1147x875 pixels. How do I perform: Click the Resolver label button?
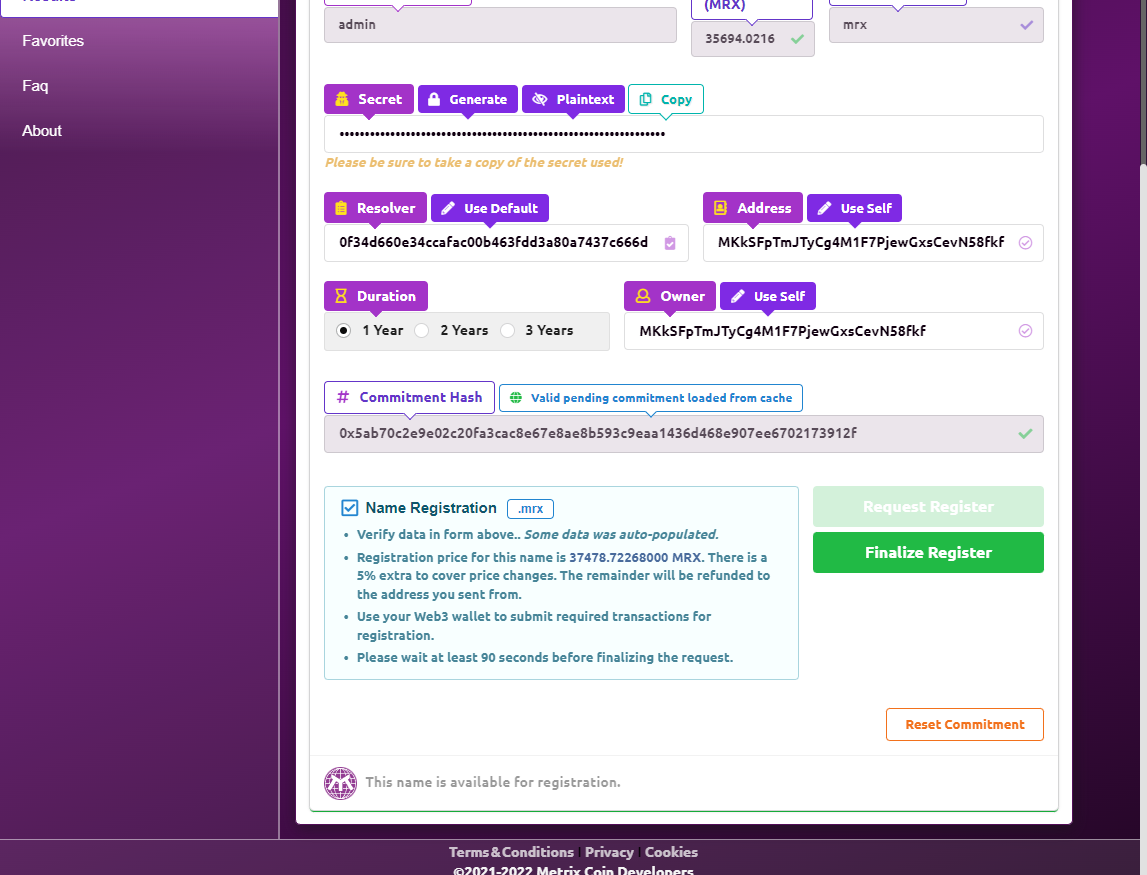[375, 209]
